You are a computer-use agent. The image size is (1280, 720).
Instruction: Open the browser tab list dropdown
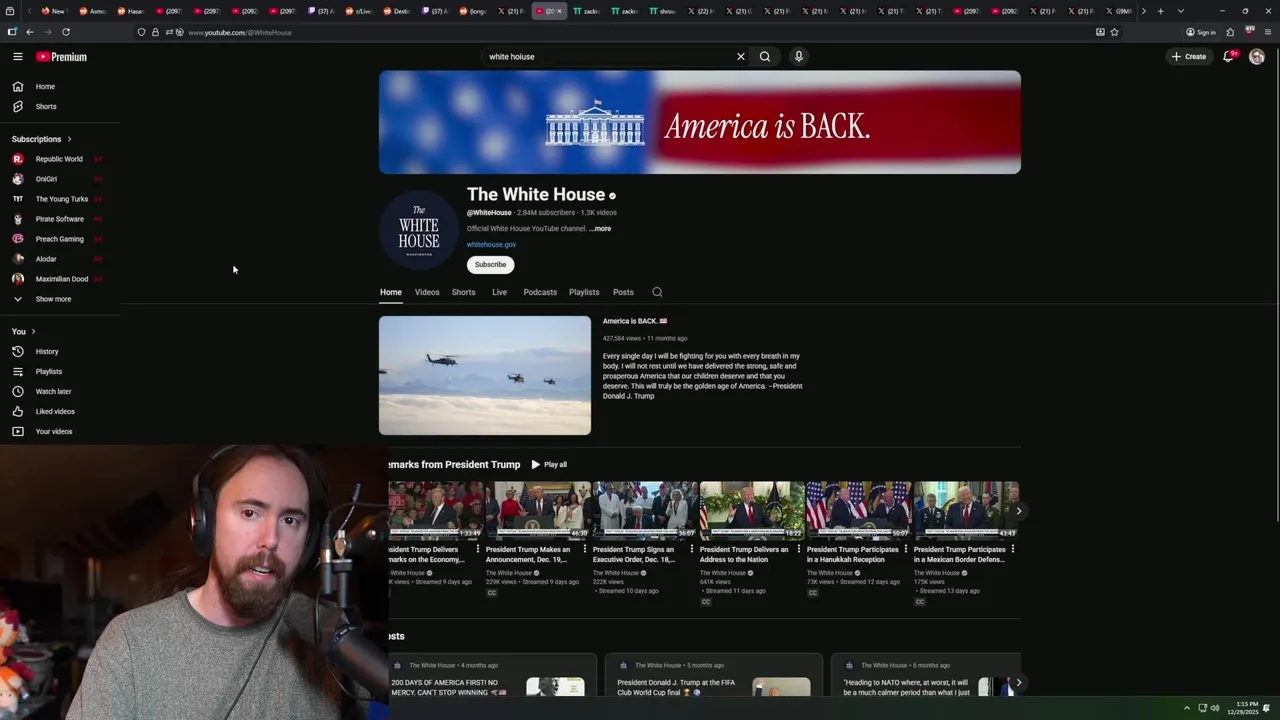click(1180, 11)
